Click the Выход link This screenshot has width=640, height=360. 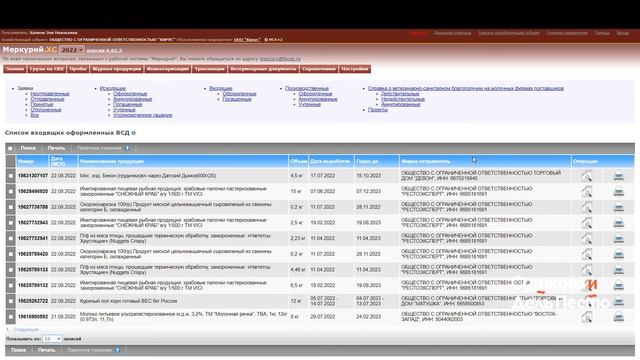pos(622,33)
